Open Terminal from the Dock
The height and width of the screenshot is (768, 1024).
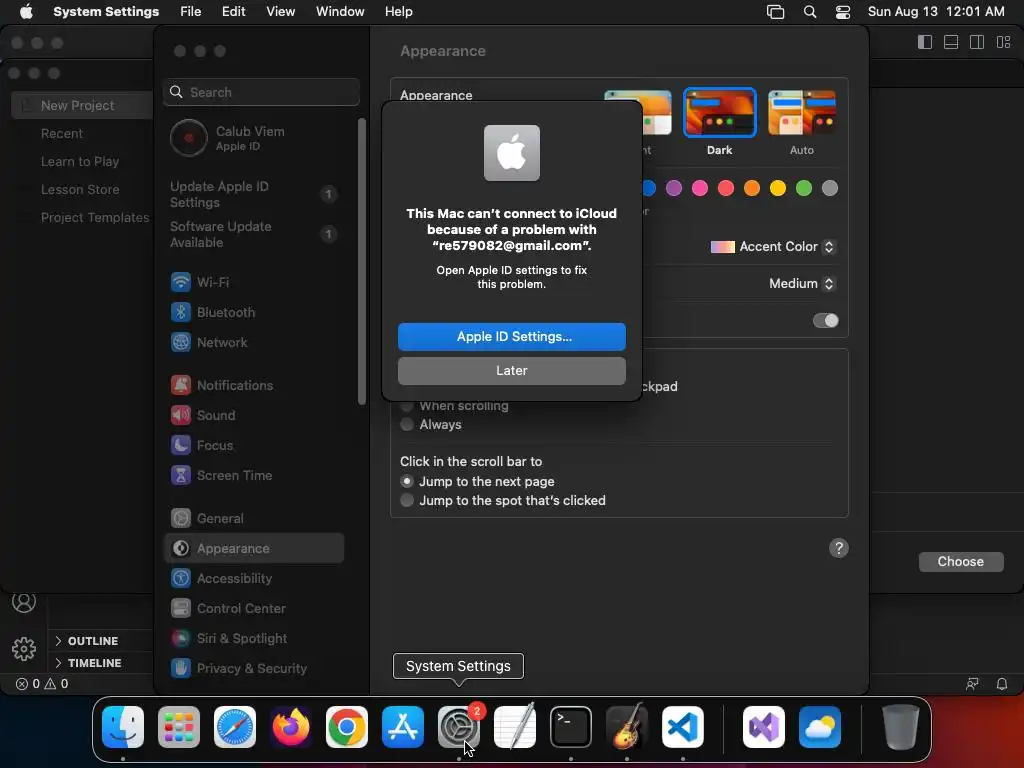[x=571, y=727]
